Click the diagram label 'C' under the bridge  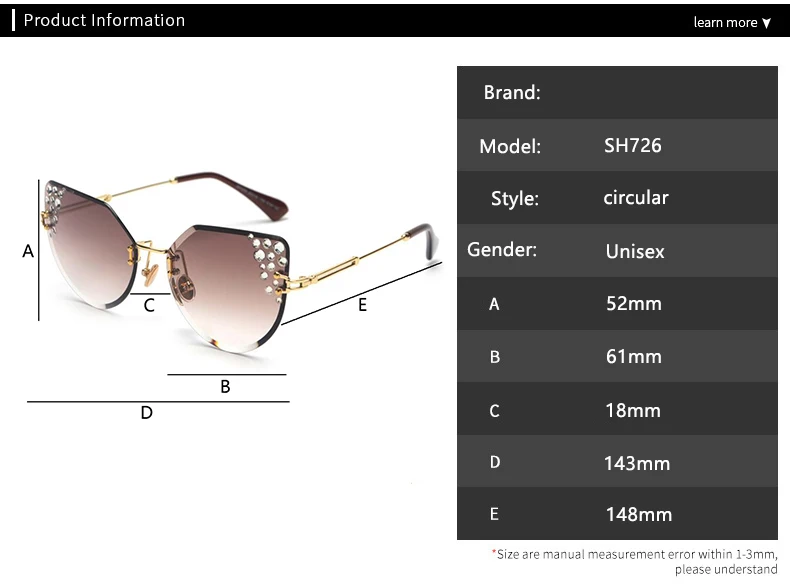coord(149,305)
